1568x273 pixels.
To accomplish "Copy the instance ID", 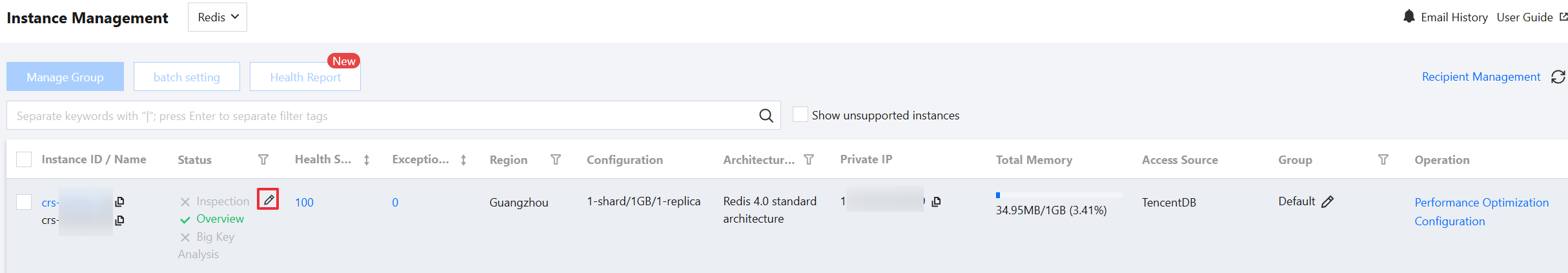I will 119,202.
